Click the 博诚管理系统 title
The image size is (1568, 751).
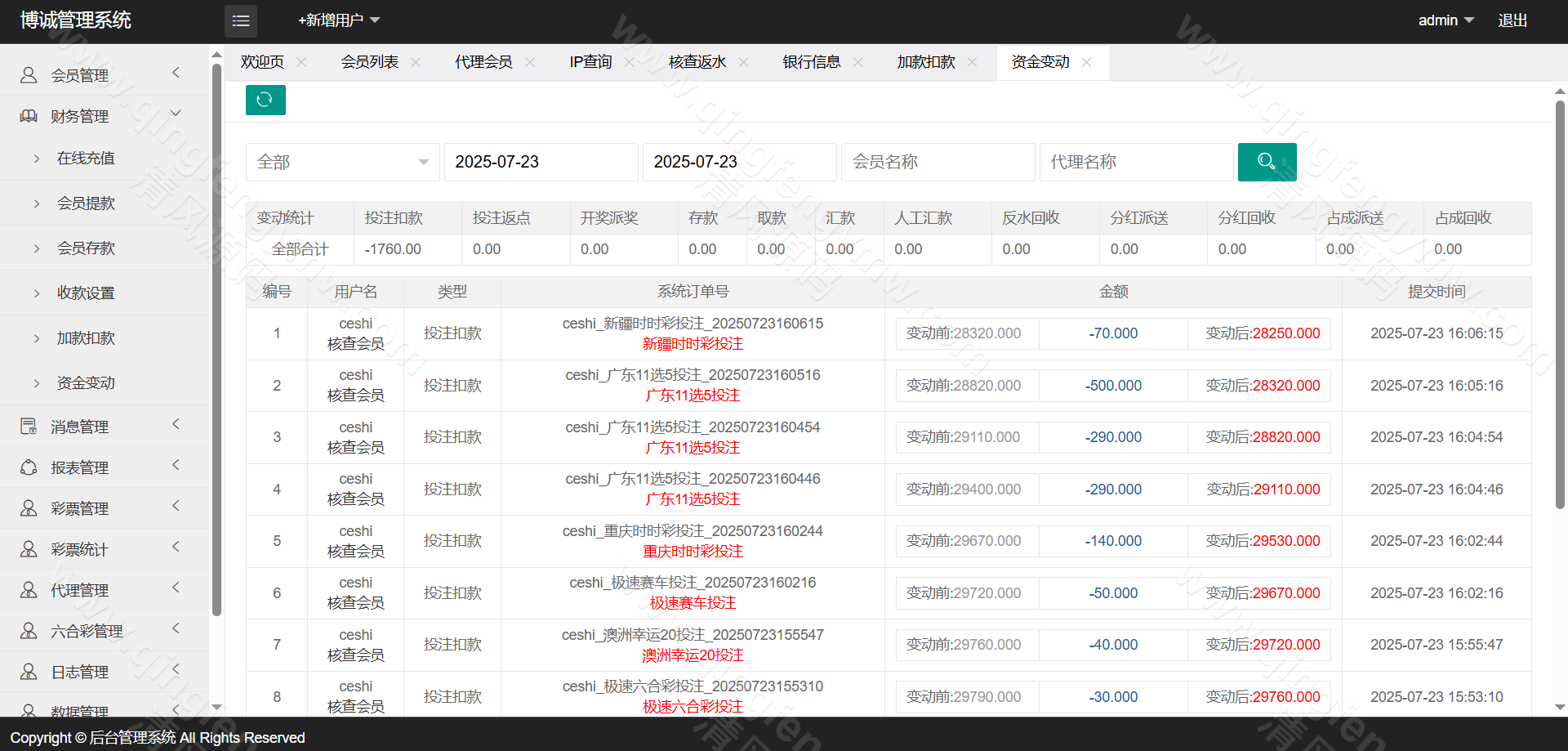[75, 20]
